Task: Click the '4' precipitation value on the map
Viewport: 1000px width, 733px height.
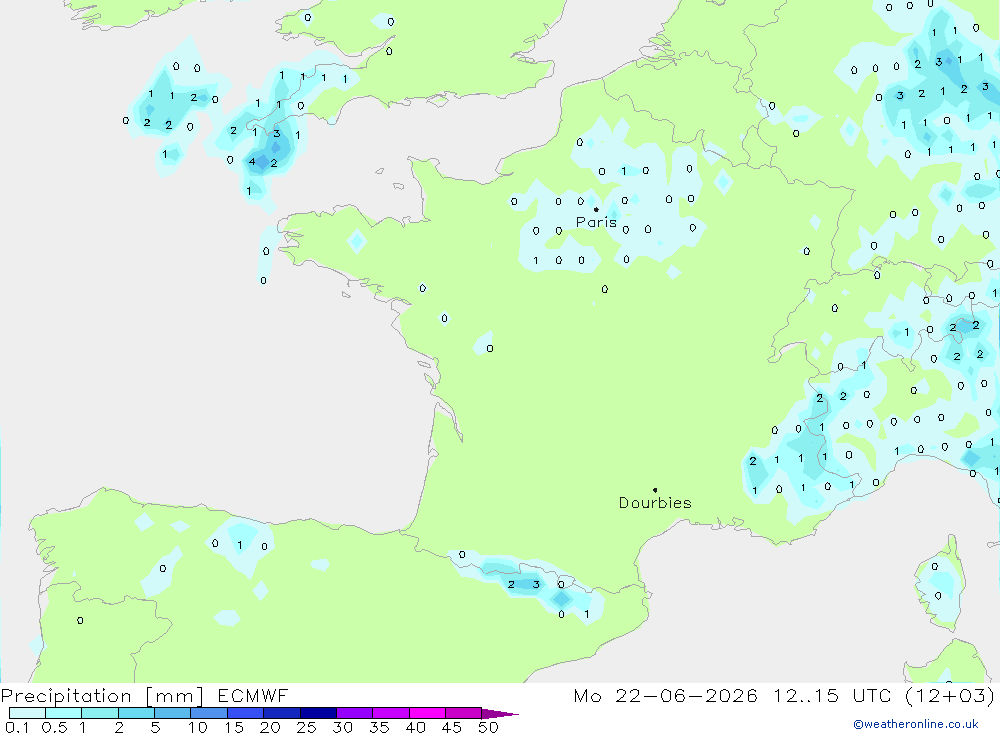Action: pyautogui.click(x=252, y=161)
